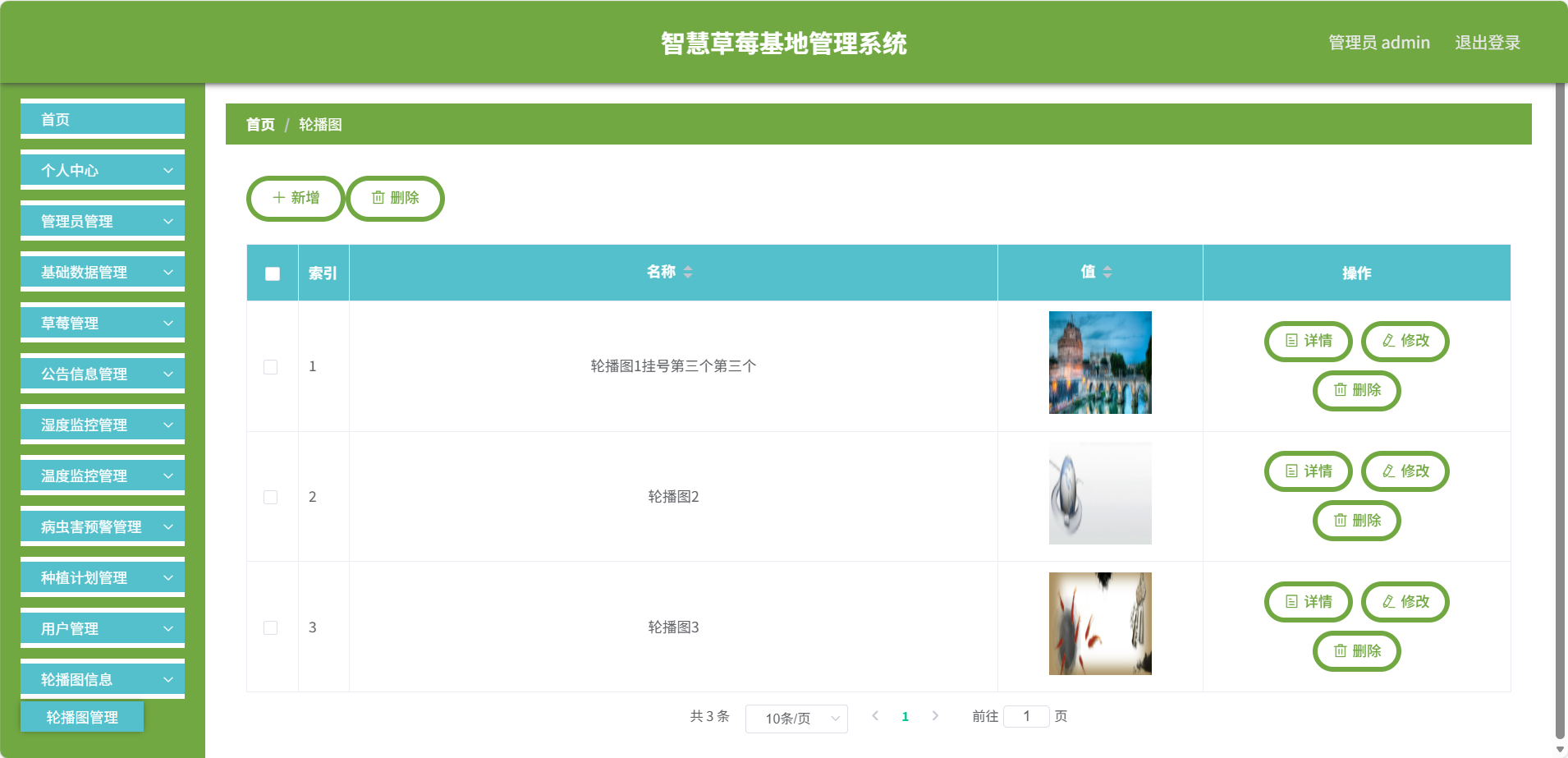Click document icon in 详情 for 轮播图2

click(1292, 471)
